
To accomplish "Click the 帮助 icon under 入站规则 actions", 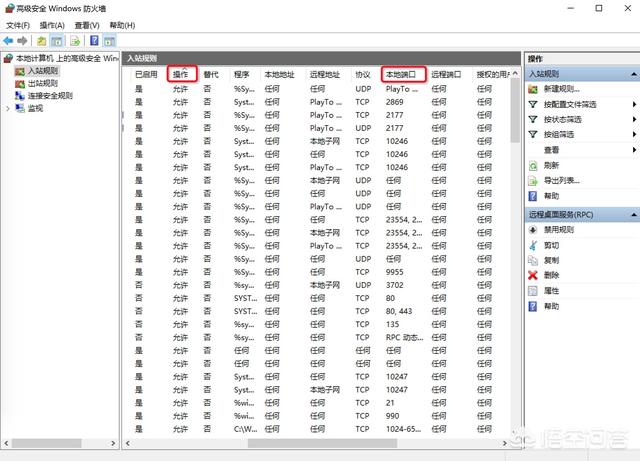I will 533,196.
